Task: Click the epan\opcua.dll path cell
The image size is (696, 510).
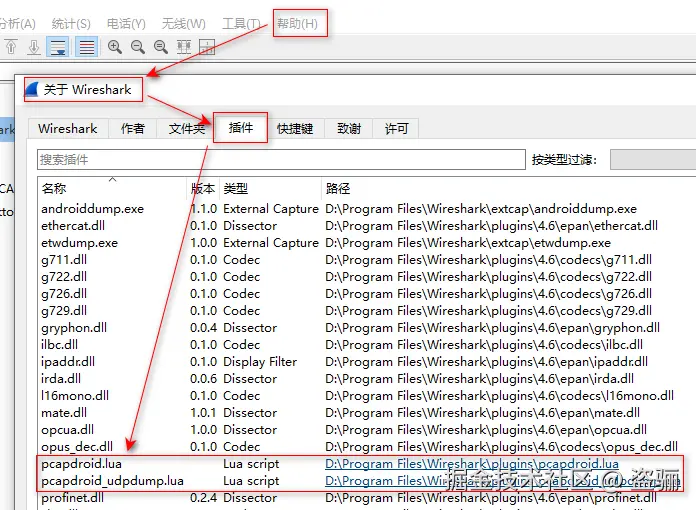Action: pyautogui.click(x=486, y=430)
